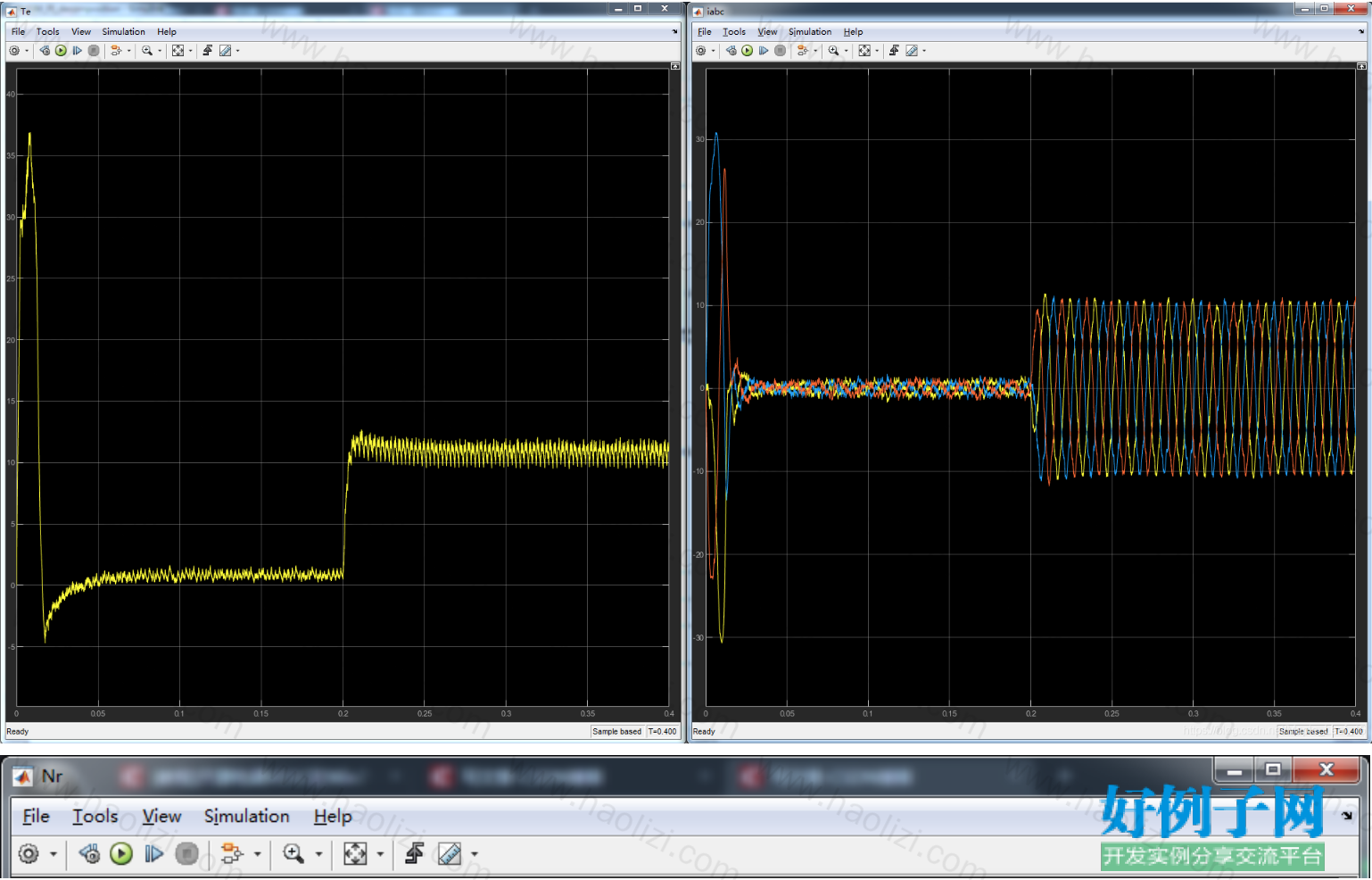Image resolution: width=1372 pixels, height=880 pixels.
Task: Open Tools menu in iabc scope
Action: point(734,31)
